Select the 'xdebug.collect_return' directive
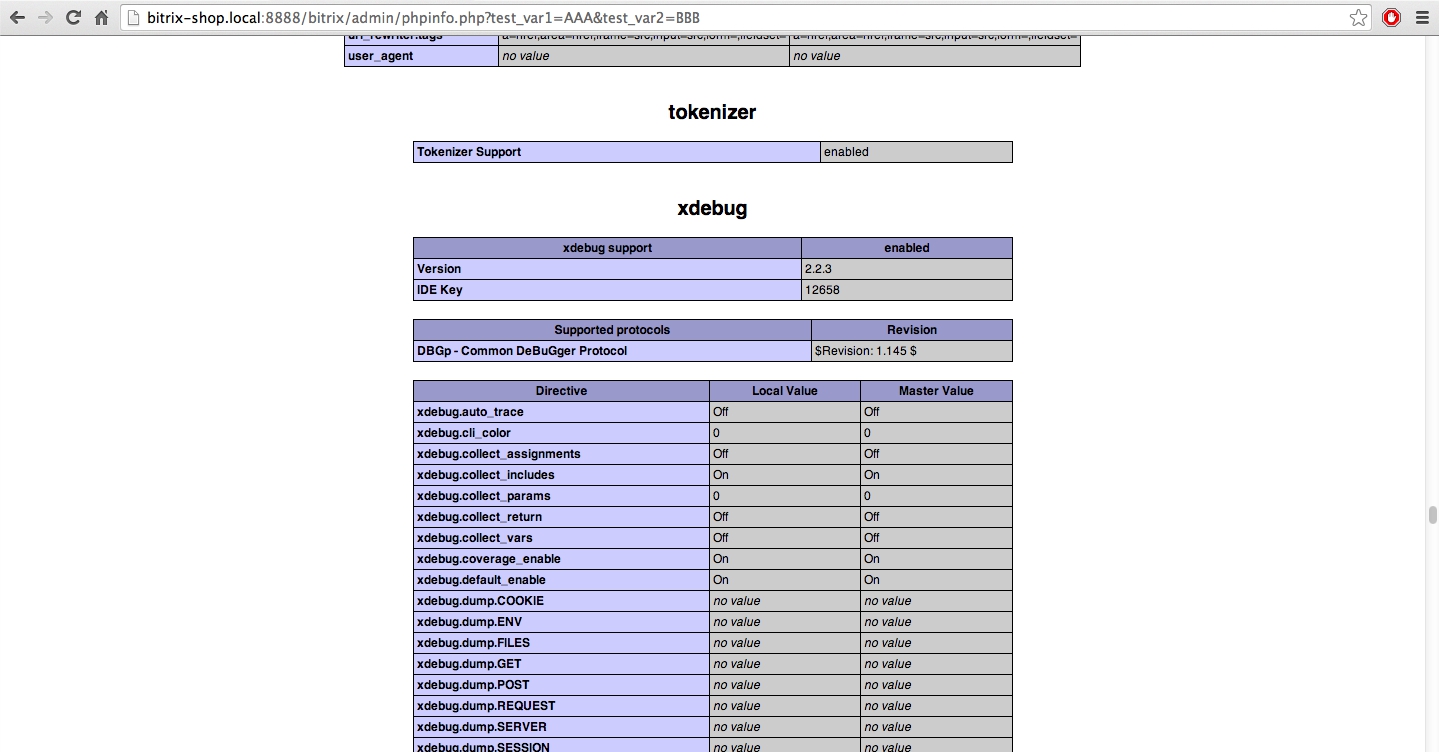The height and width of the screenshot is (752, 1439). pos(561,517)
